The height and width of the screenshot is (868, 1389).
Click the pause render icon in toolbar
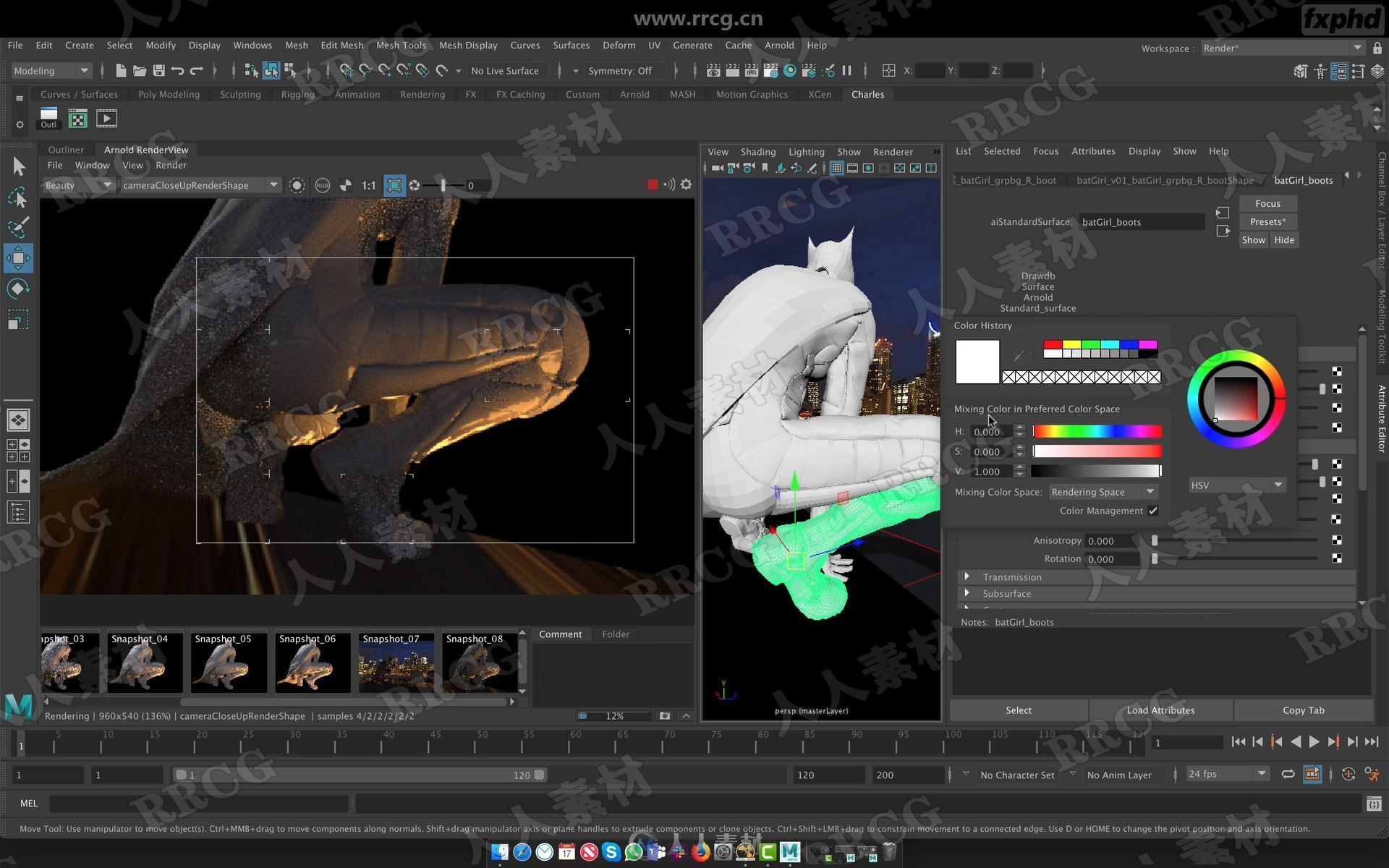[x=846, y=70]
